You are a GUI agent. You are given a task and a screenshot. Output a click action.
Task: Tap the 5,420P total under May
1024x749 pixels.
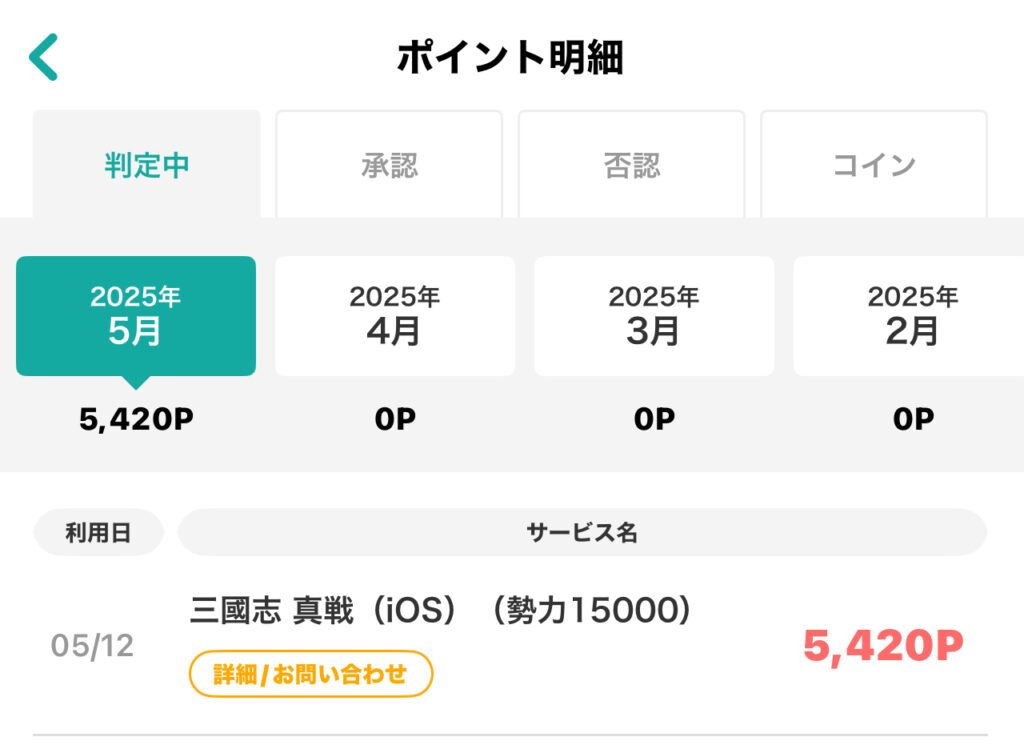[136, 419]
